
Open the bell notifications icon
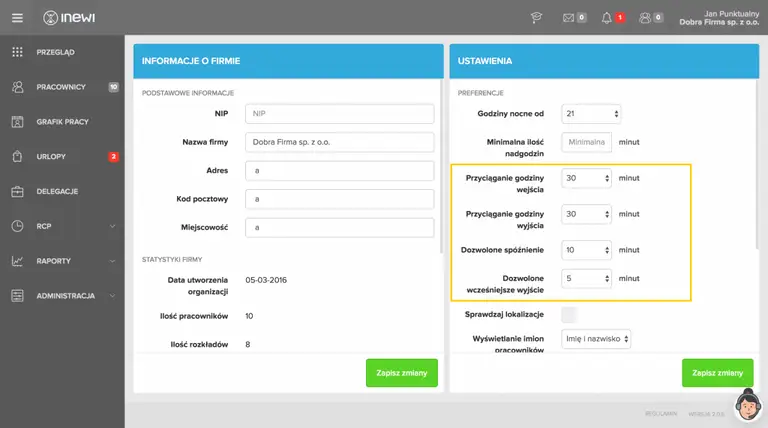tap(607, 17)
